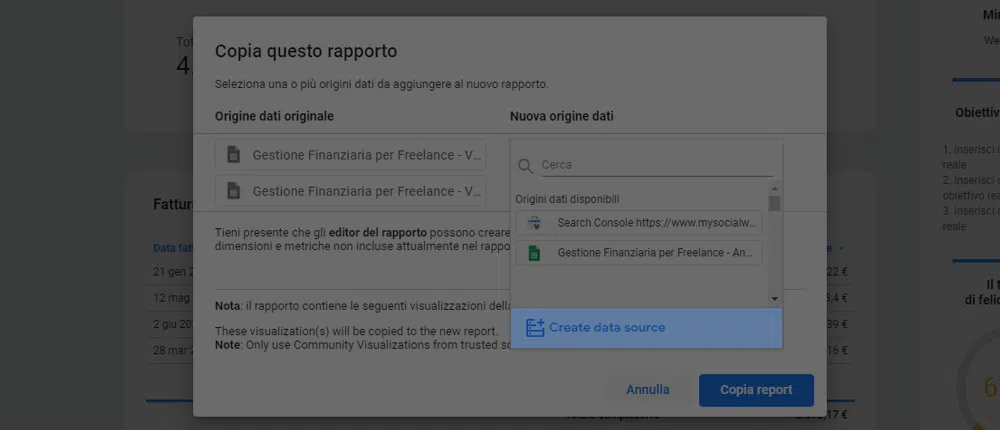
Task: Click the scroll-up arrow in source list
Action: 774,188
